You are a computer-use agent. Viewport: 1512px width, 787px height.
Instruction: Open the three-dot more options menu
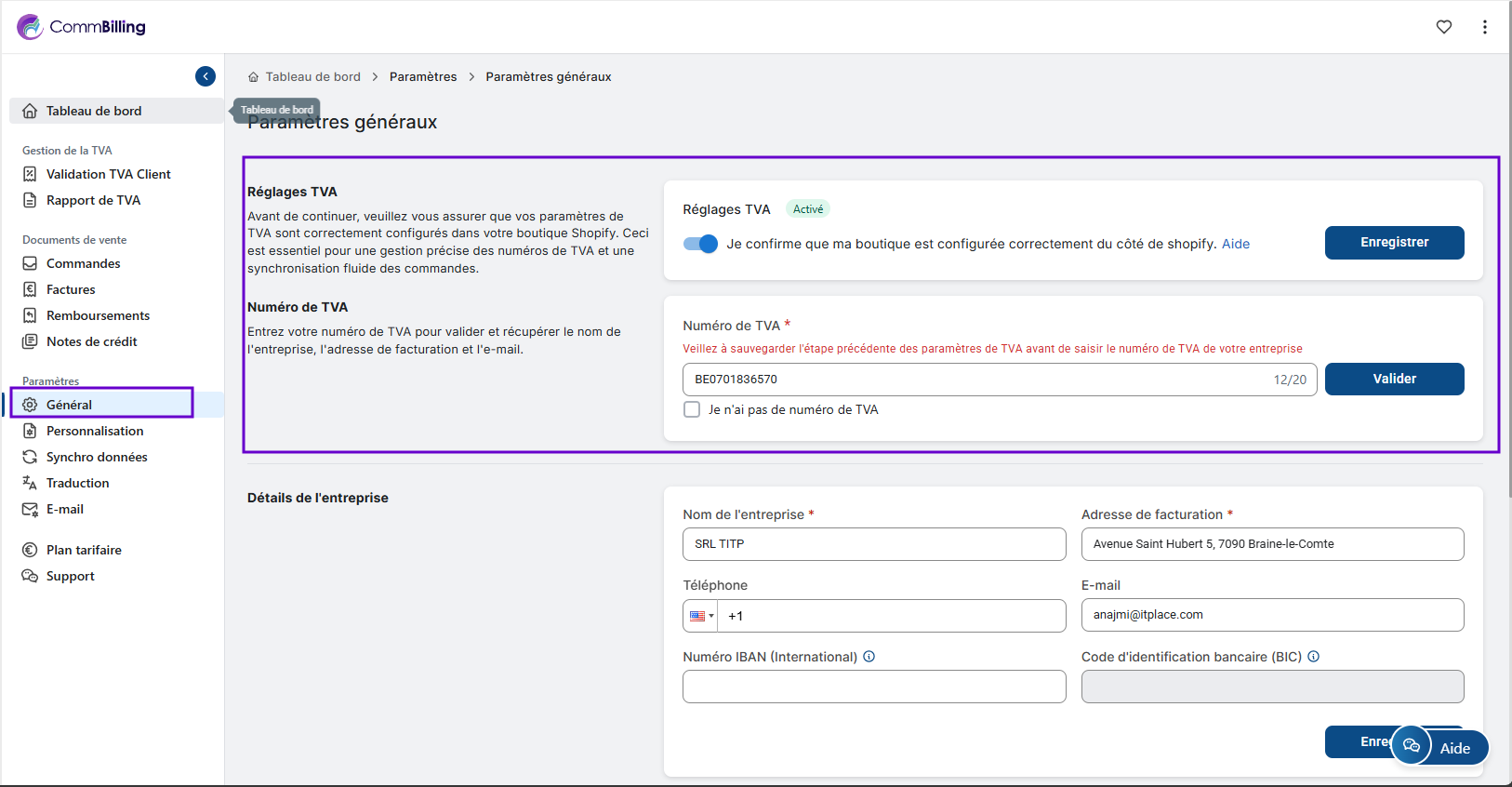[1484, 27]
